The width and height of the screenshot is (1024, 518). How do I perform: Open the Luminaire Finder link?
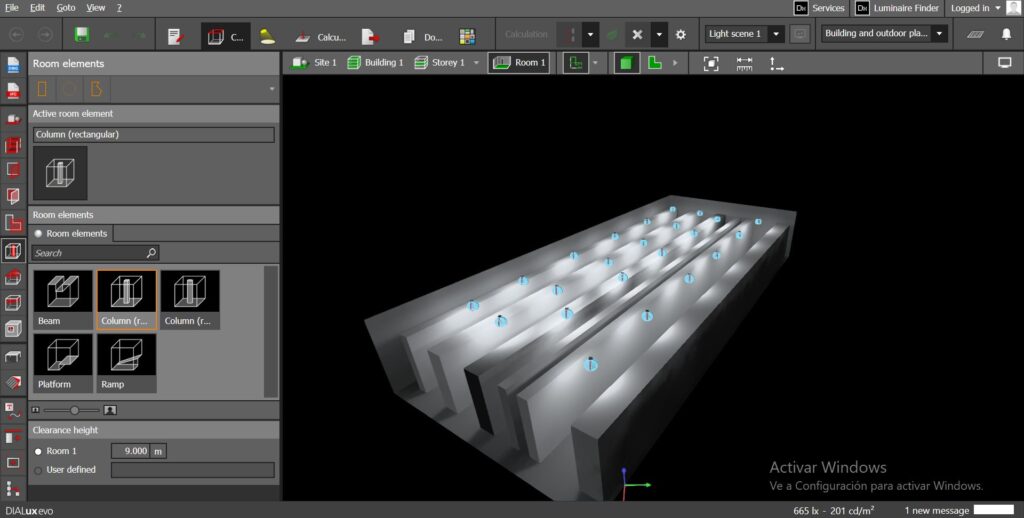897,8
